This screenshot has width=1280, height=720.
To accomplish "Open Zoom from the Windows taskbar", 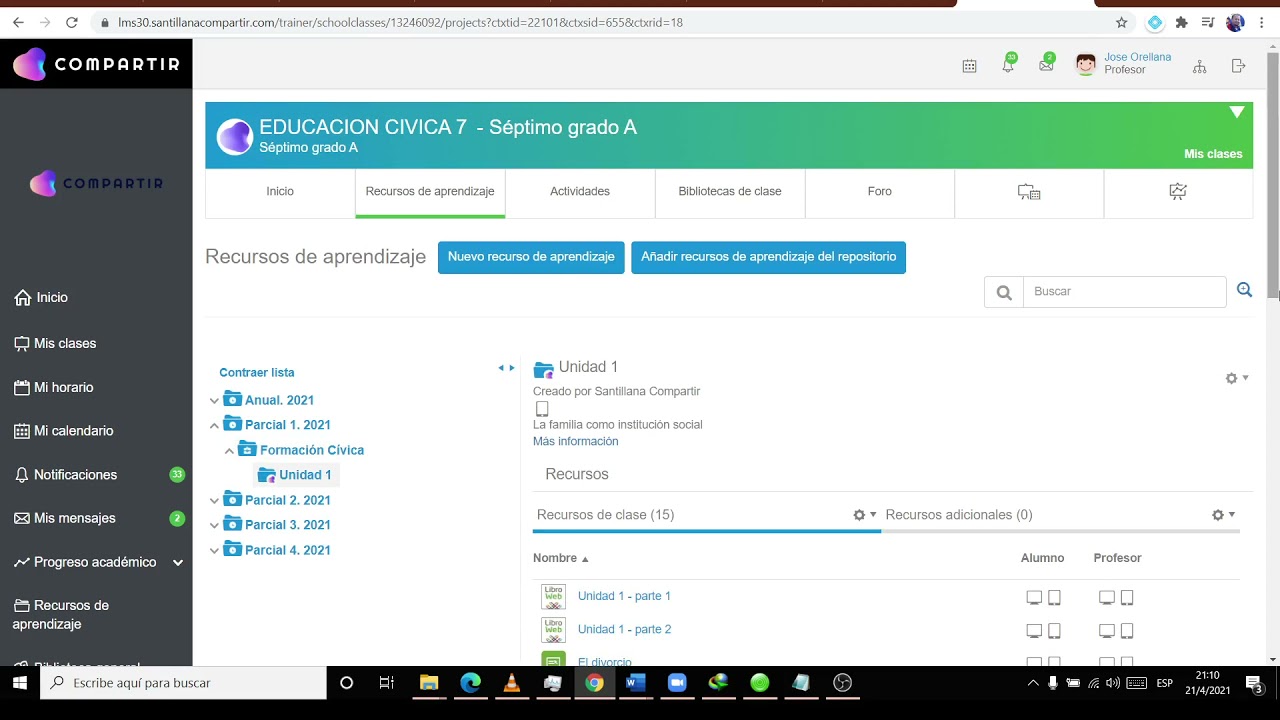I will [x=677, y=683].
